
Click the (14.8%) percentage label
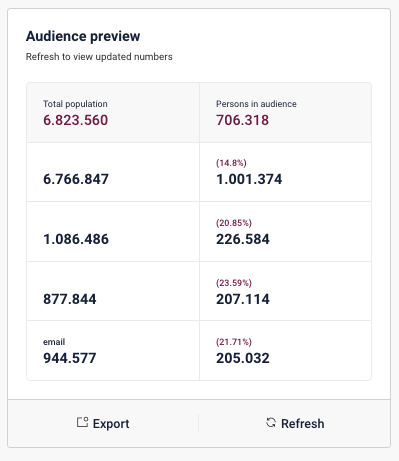click(231, 163)
